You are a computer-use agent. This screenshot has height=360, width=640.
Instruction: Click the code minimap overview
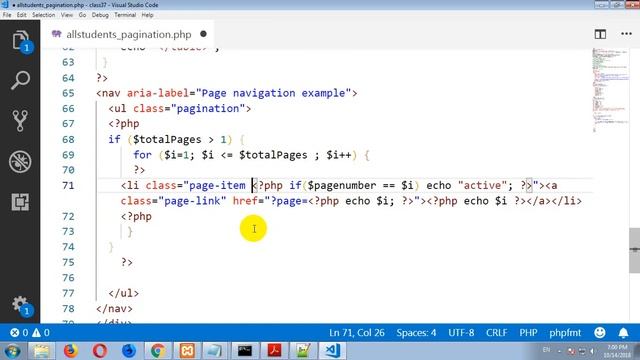click(610, 90)
